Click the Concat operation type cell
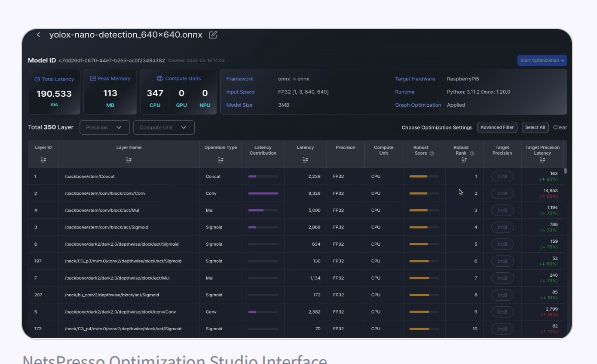Viewport: 597px width, 364px height. pyautogui.click(x=213, y=177)
